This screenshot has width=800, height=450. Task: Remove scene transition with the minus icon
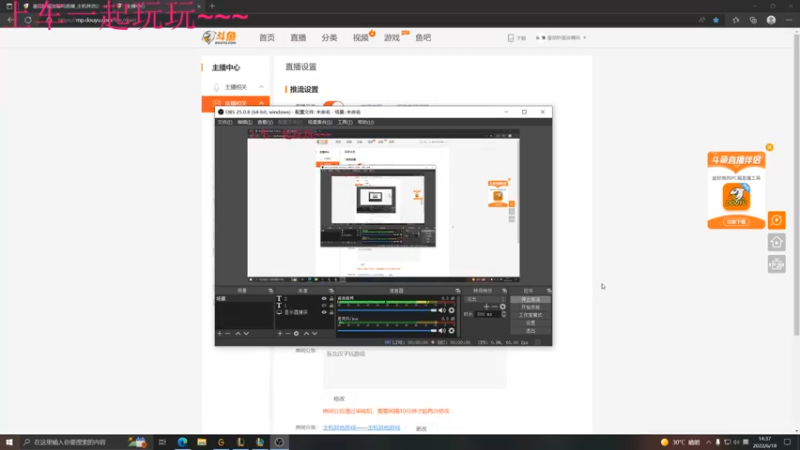pyautogui.click(x=494, y=307)
